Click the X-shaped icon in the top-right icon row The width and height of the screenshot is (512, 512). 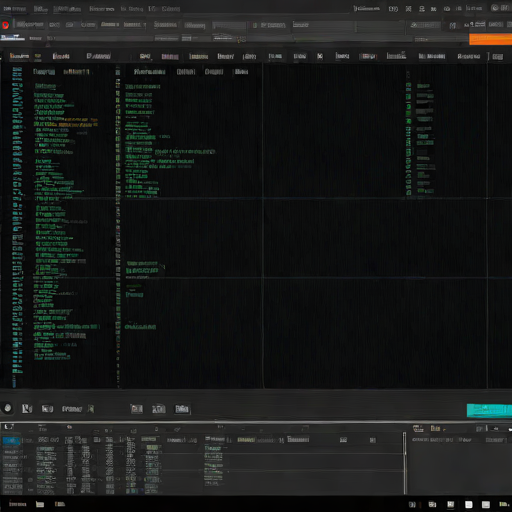pos(408,9)
